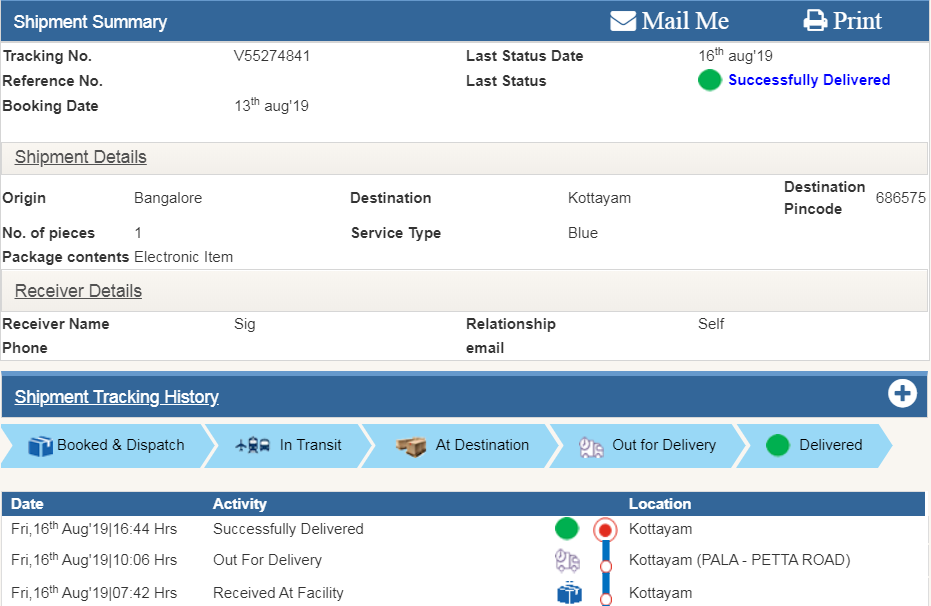Click the Delivered green circle icon
931x606 pixels.
point(778,446)
